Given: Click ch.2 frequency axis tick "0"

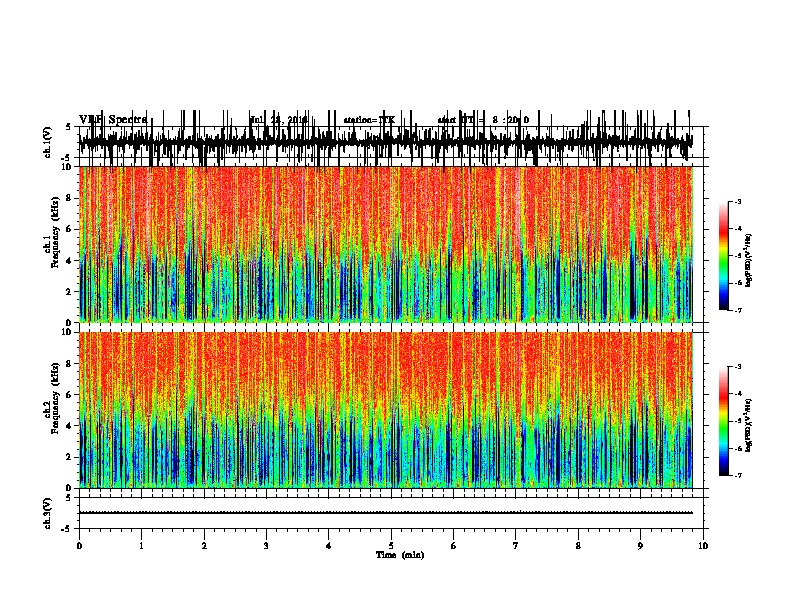Looking at the screenshot, I should pyautogui.click(x=70, y=488).
